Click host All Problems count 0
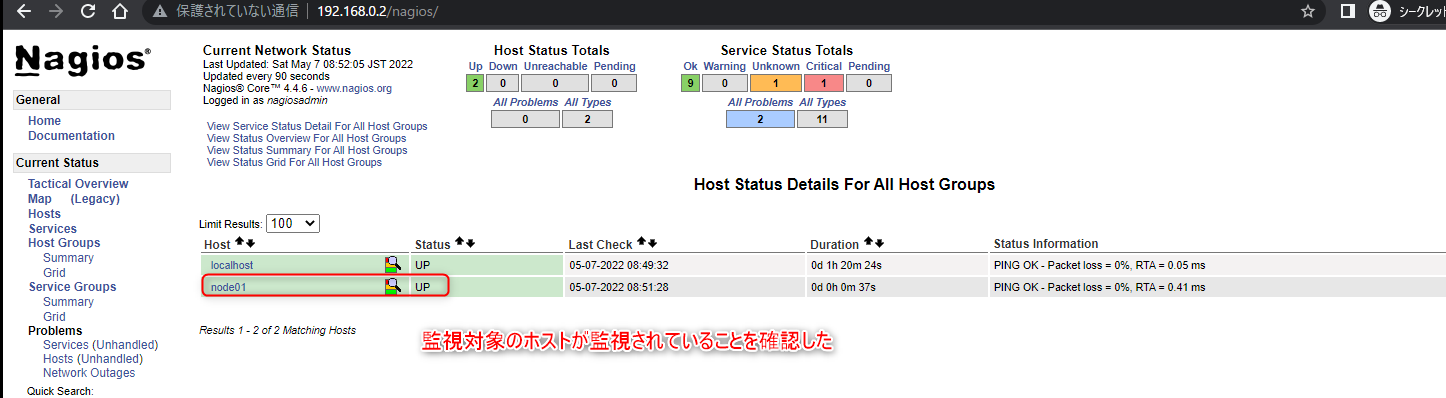Viewport: 1446px width, 398px height. (525, 119)
